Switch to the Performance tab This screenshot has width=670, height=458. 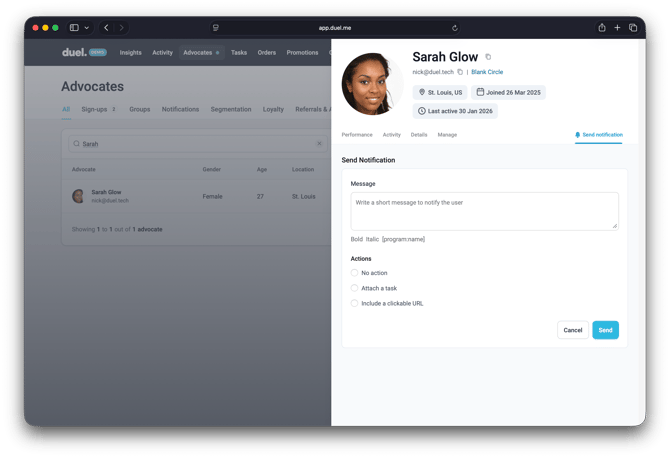(357, 134)
